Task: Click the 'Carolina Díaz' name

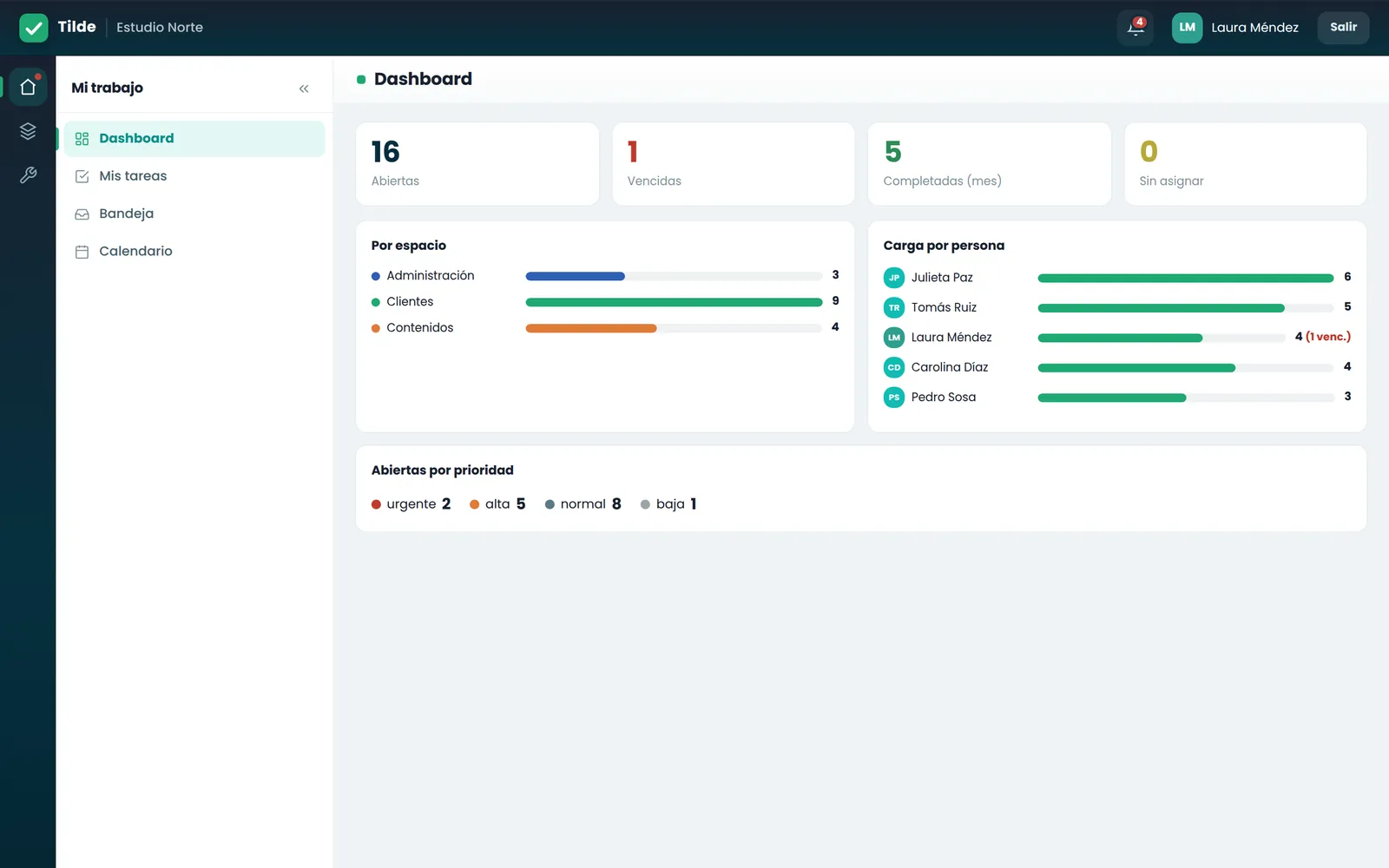Action: [x=950, y=367]
